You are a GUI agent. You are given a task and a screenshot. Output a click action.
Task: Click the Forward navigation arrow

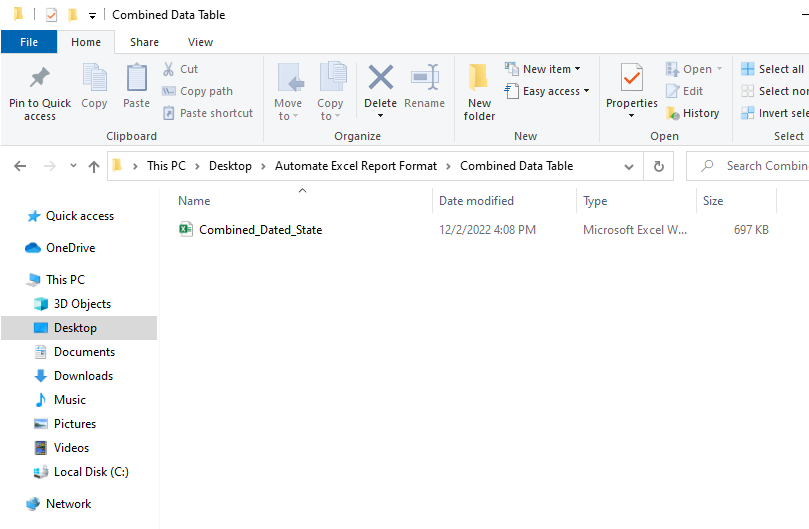point(50,166)
